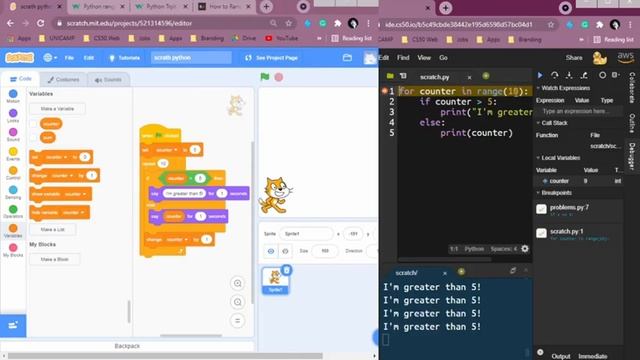Screen dimensions: 640x360
Task: Select the Control block category
Action: (x=13, y=173)
